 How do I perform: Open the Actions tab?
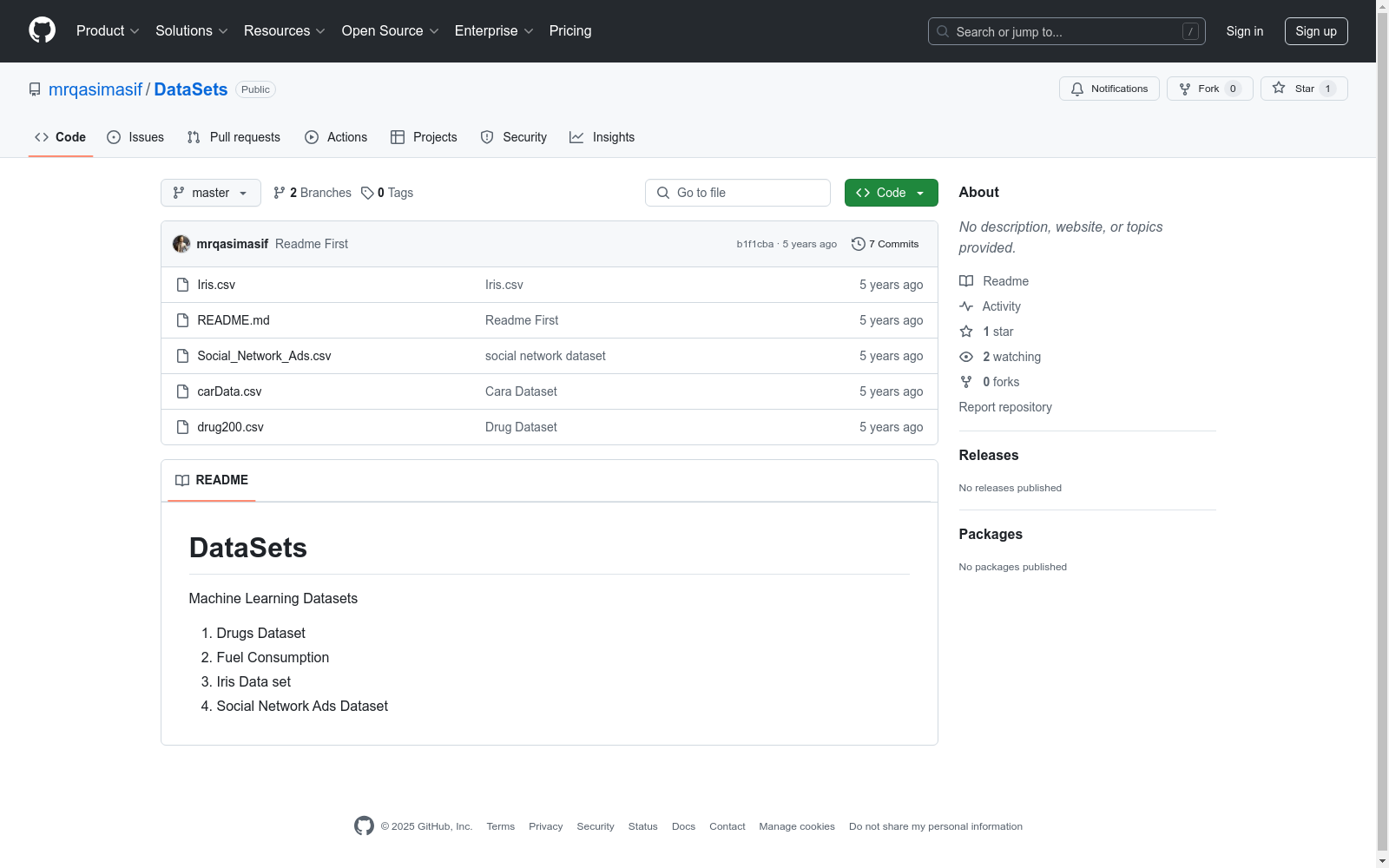(336, 137)
